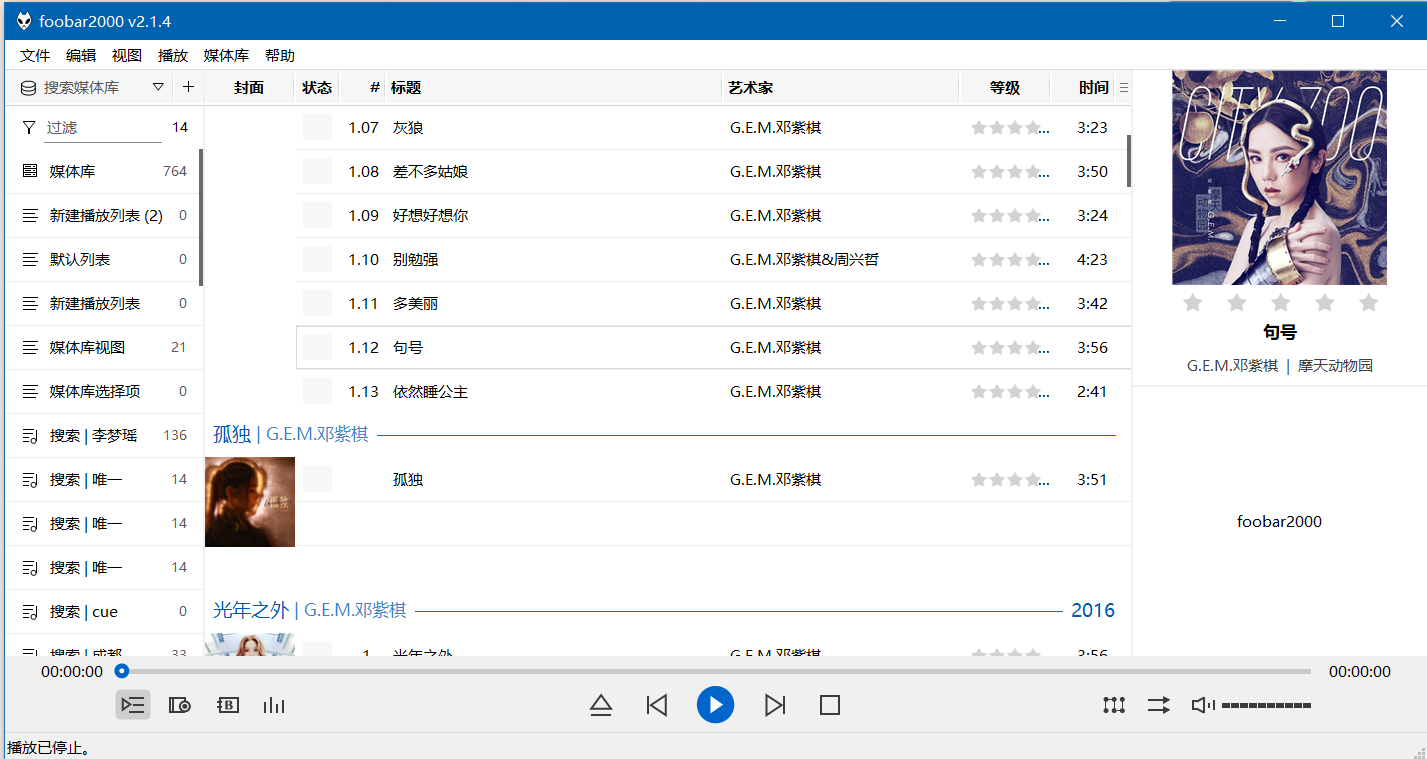Viewport: 1427px width, 759px height.
Task: Click the status state box on 灰狼 row
Action: click(317, 127)
